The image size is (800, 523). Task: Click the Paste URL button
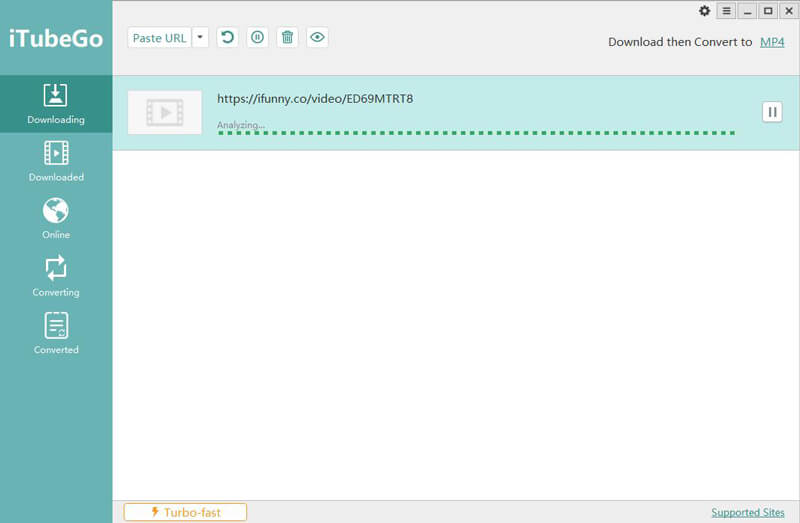[x=160, y=38]
